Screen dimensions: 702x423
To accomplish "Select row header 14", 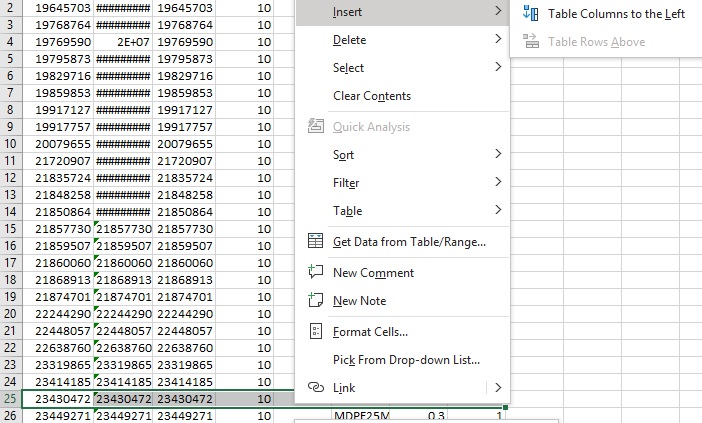I will click(10, 212).
